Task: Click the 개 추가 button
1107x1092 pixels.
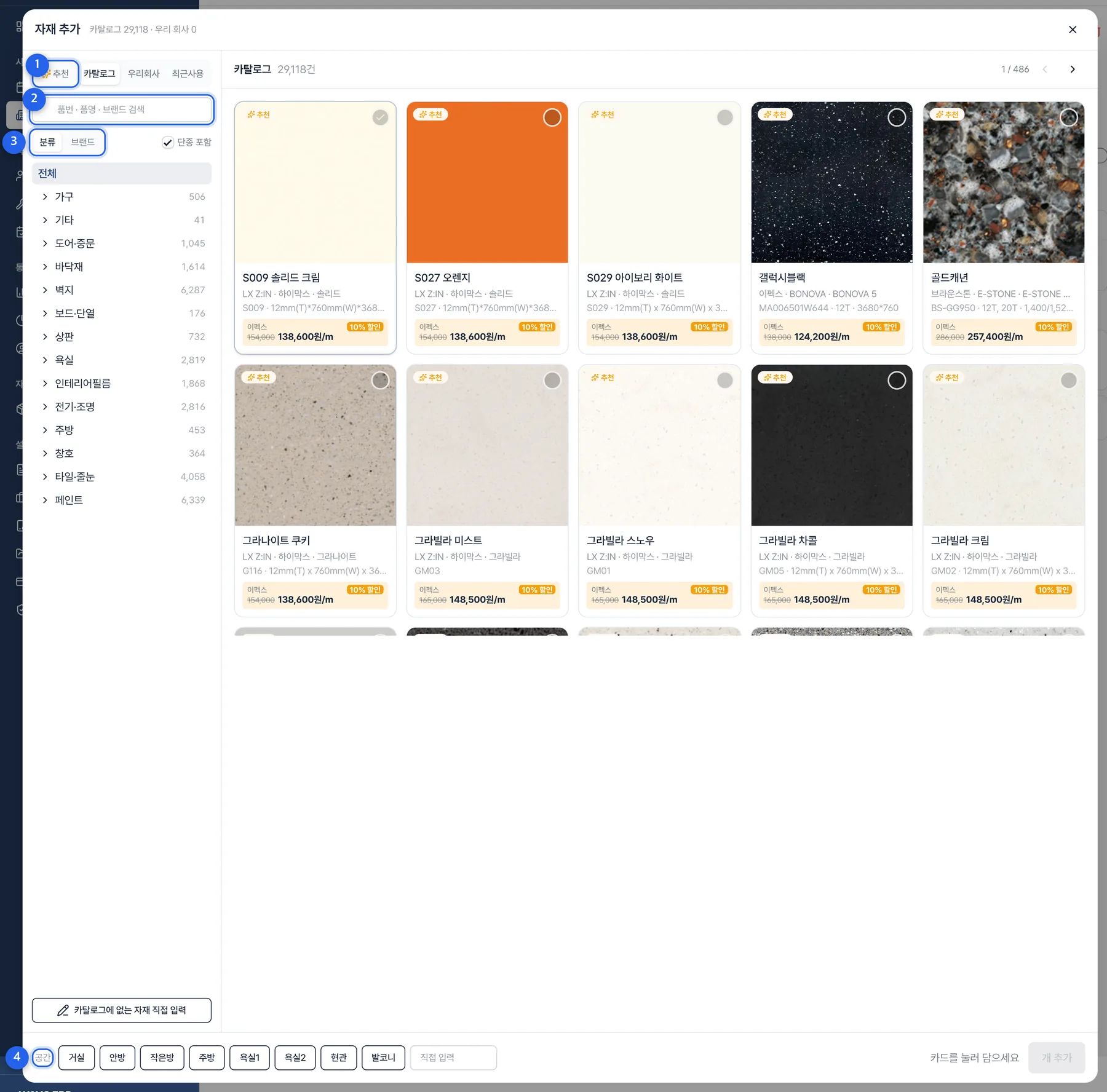Action: click(x=1057, y=1058)
